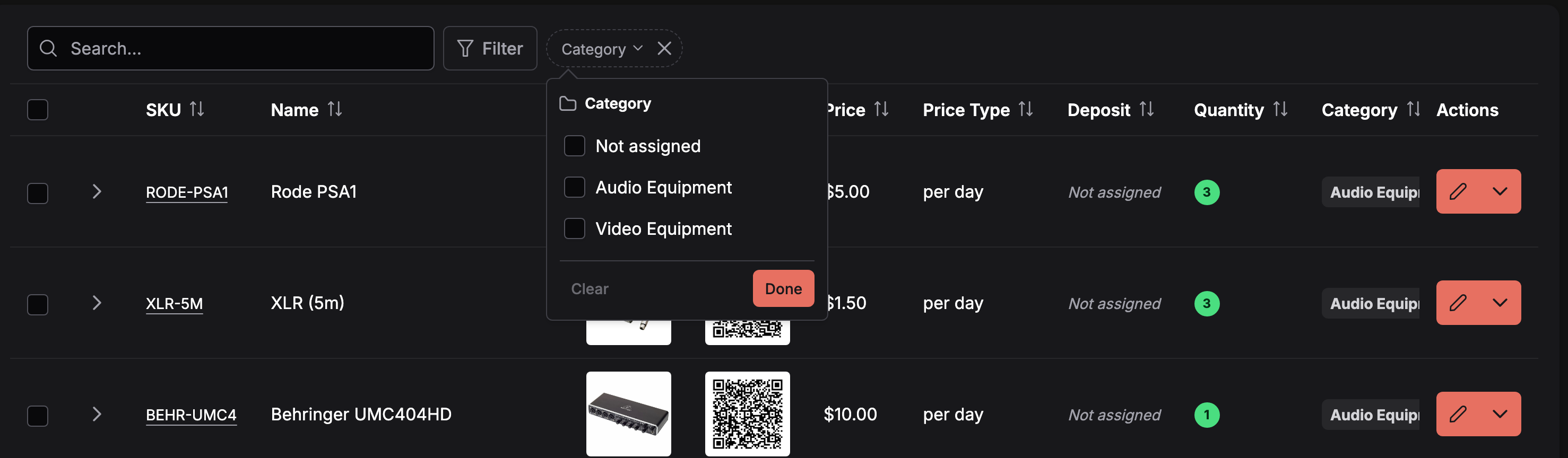Click the Actions column header
Viewport: 1568px width, 458px height.
pos(1467,110)
